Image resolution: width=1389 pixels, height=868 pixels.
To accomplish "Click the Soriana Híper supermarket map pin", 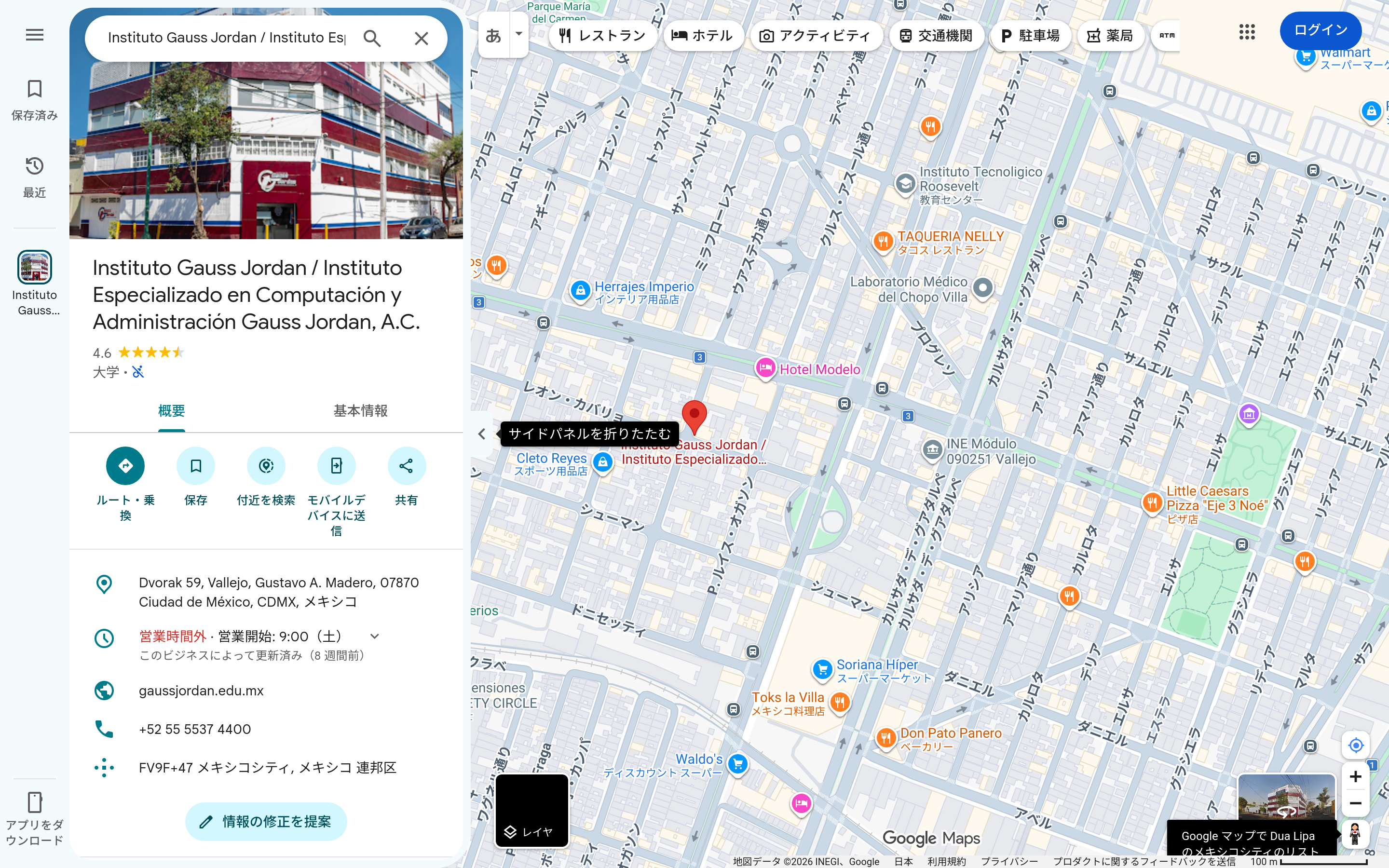I will tap(822, 669).
